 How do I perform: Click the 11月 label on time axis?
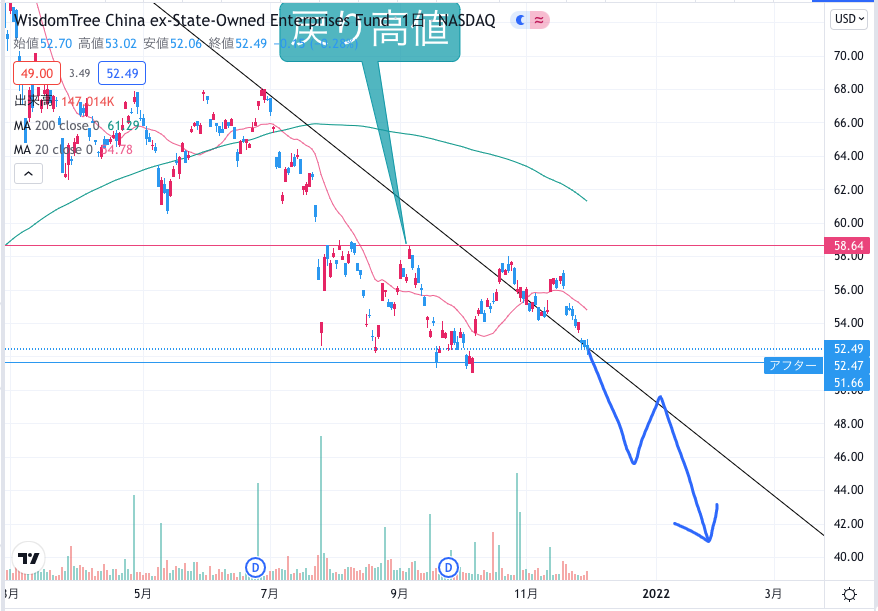click(x=526, y=594)
